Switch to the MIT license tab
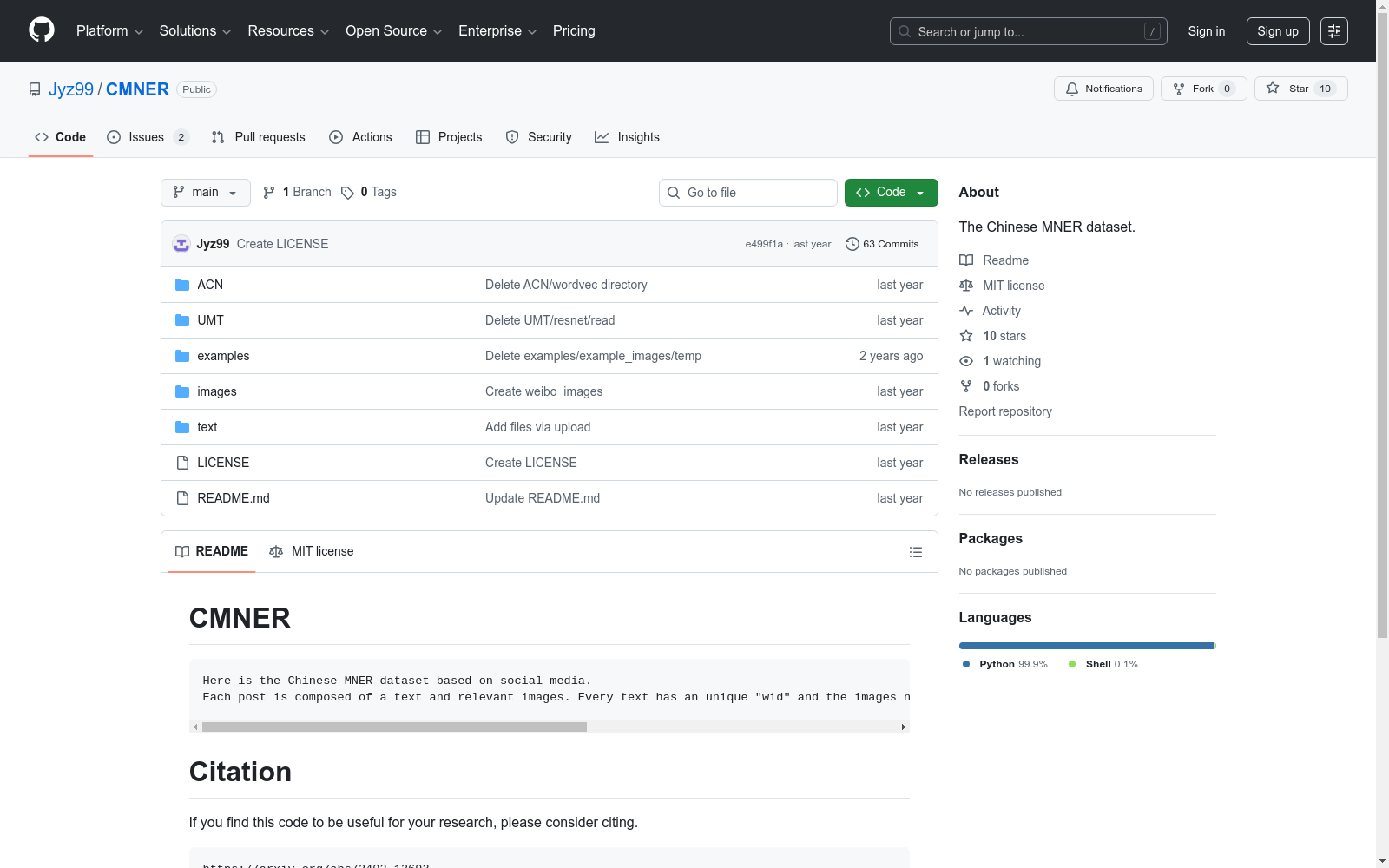 pos(312,551)
